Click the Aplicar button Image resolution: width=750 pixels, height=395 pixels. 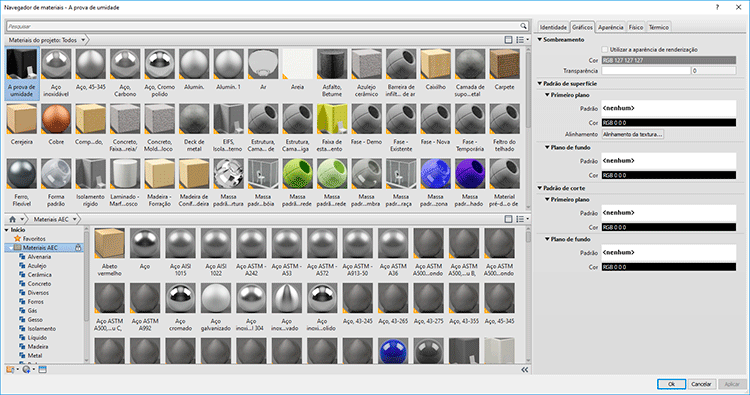(732, 384)
